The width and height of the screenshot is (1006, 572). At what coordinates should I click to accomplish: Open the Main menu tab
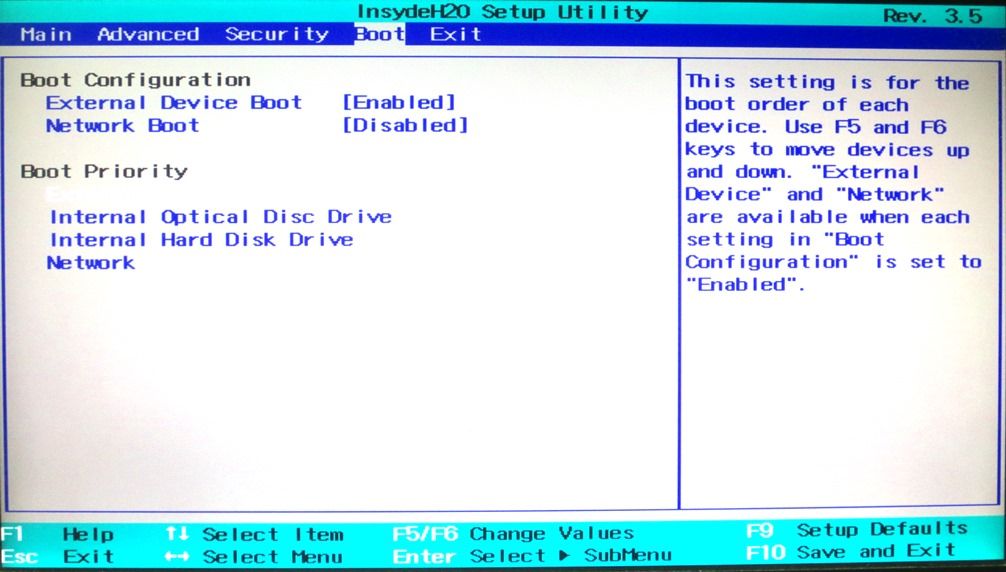click(46, 34)
